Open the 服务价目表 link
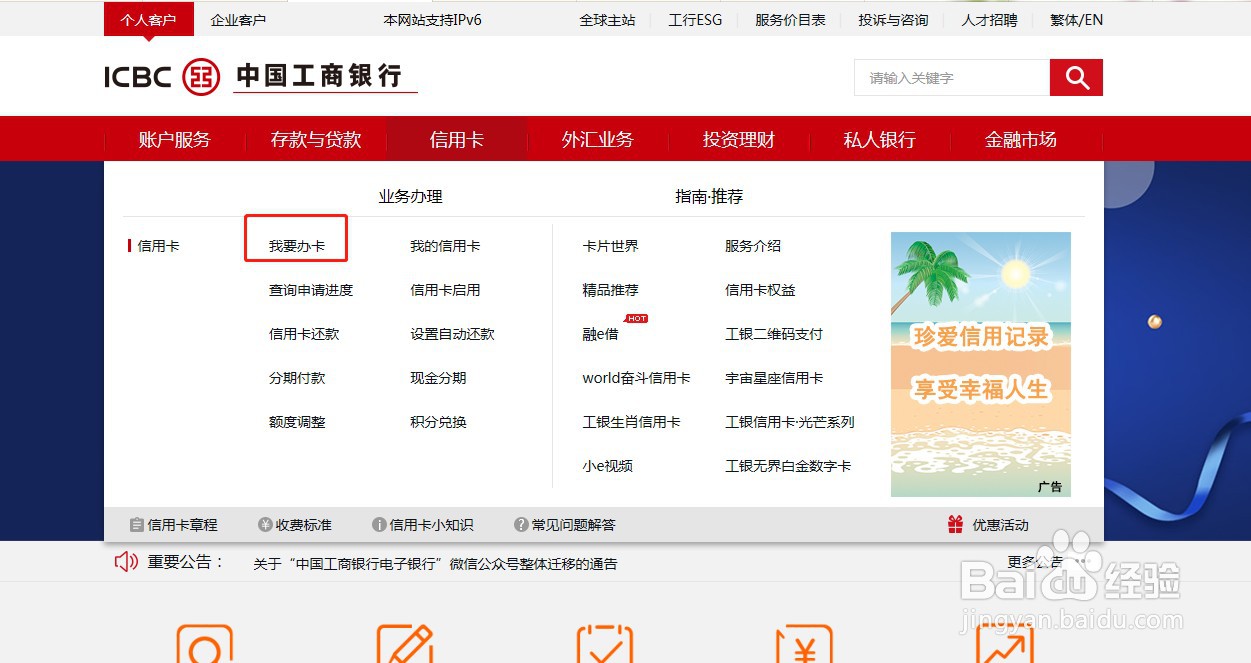Viewport: 1251px width, 663px height. [x=790, y=20]
